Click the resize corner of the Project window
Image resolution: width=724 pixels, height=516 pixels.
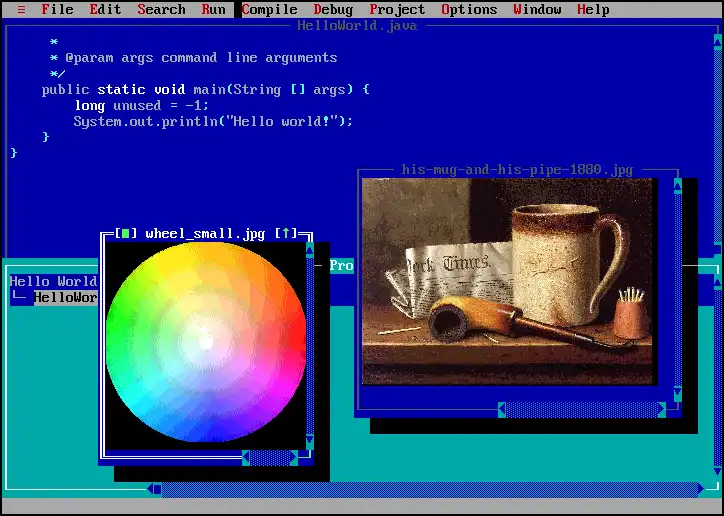coord(715,489)
